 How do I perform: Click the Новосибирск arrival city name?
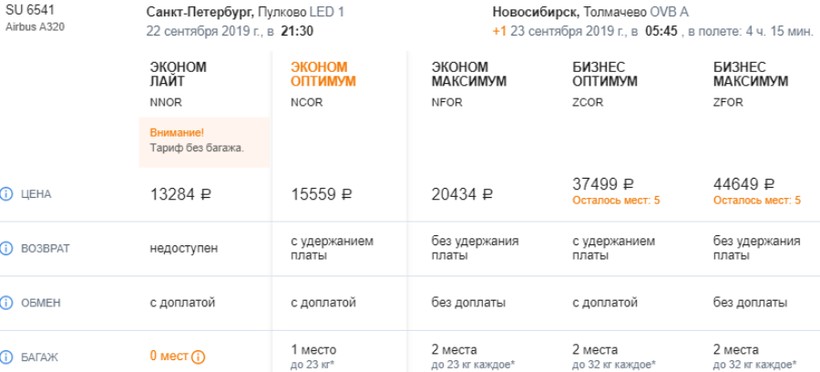(536, 12)
